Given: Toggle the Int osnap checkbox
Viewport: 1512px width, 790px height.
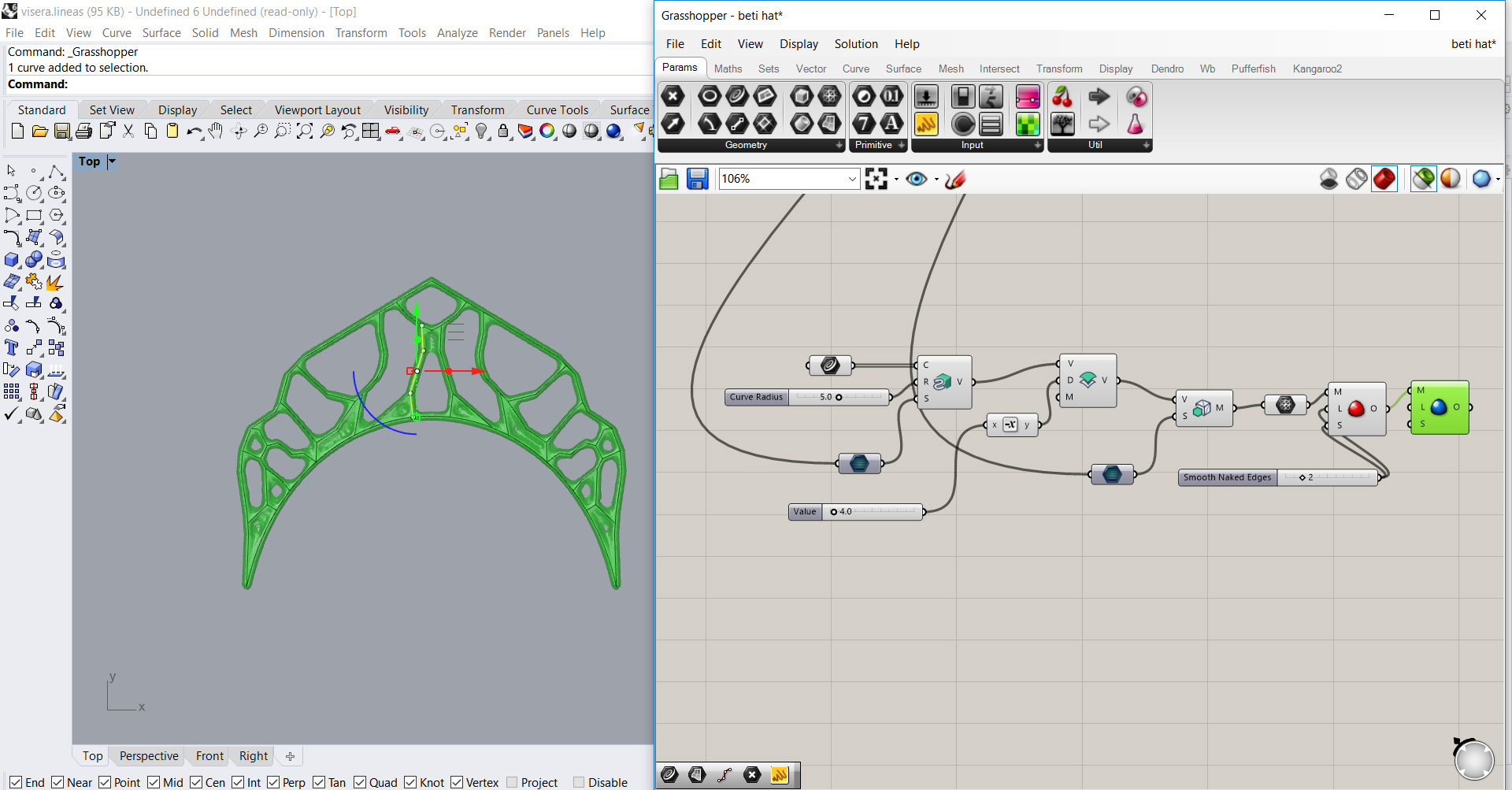Looking at the screenshot, I should click(x=238, y=782).
